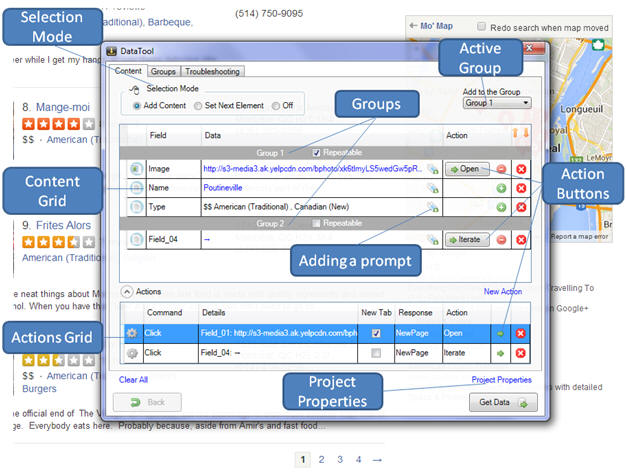Viewport: 626px width, 475px height.
Task: Remove the Image row with red X
Action: (521, 169)
